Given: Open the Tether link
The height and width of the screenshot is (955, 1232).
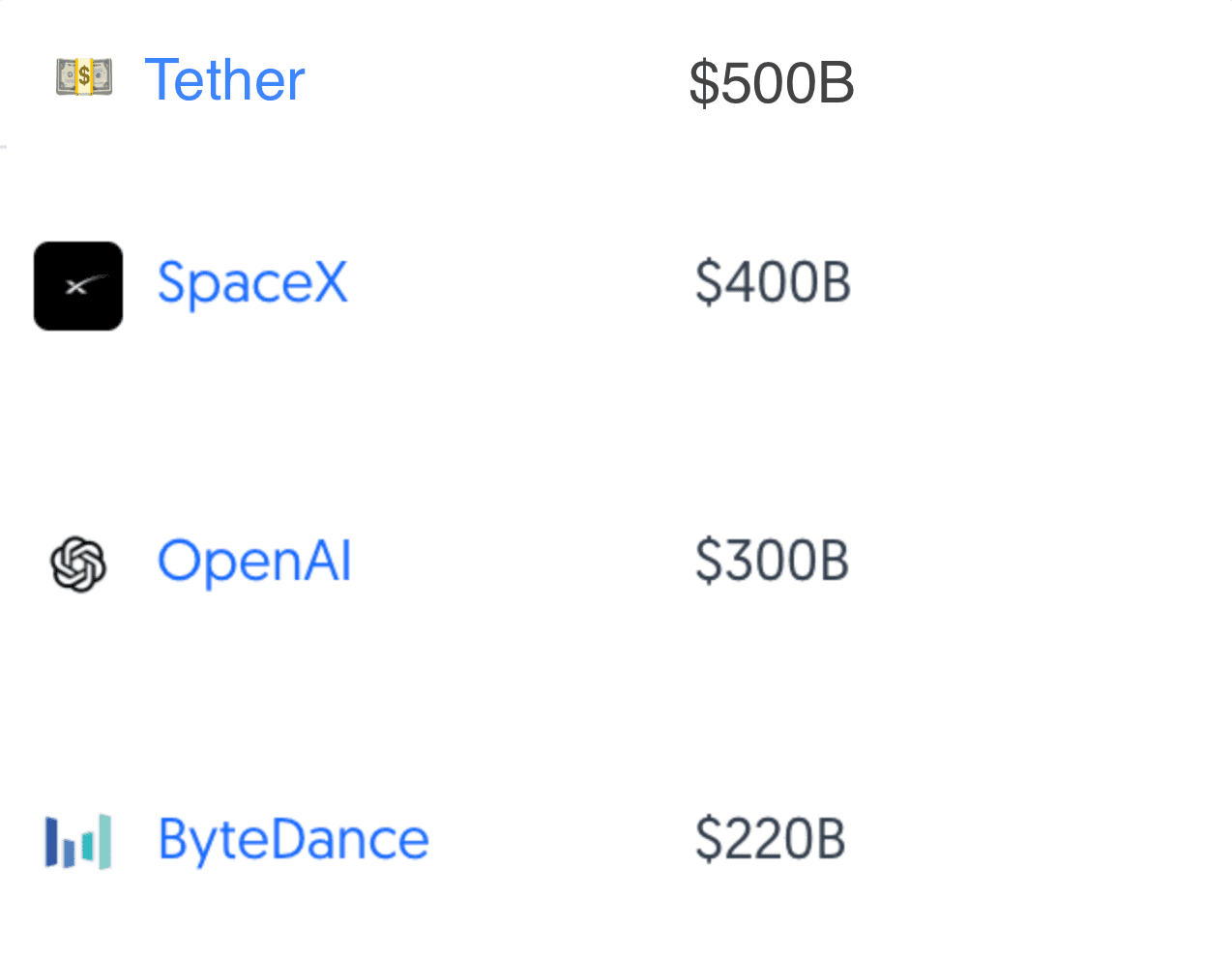Looking at the screenshot, I should coord(224,81).
